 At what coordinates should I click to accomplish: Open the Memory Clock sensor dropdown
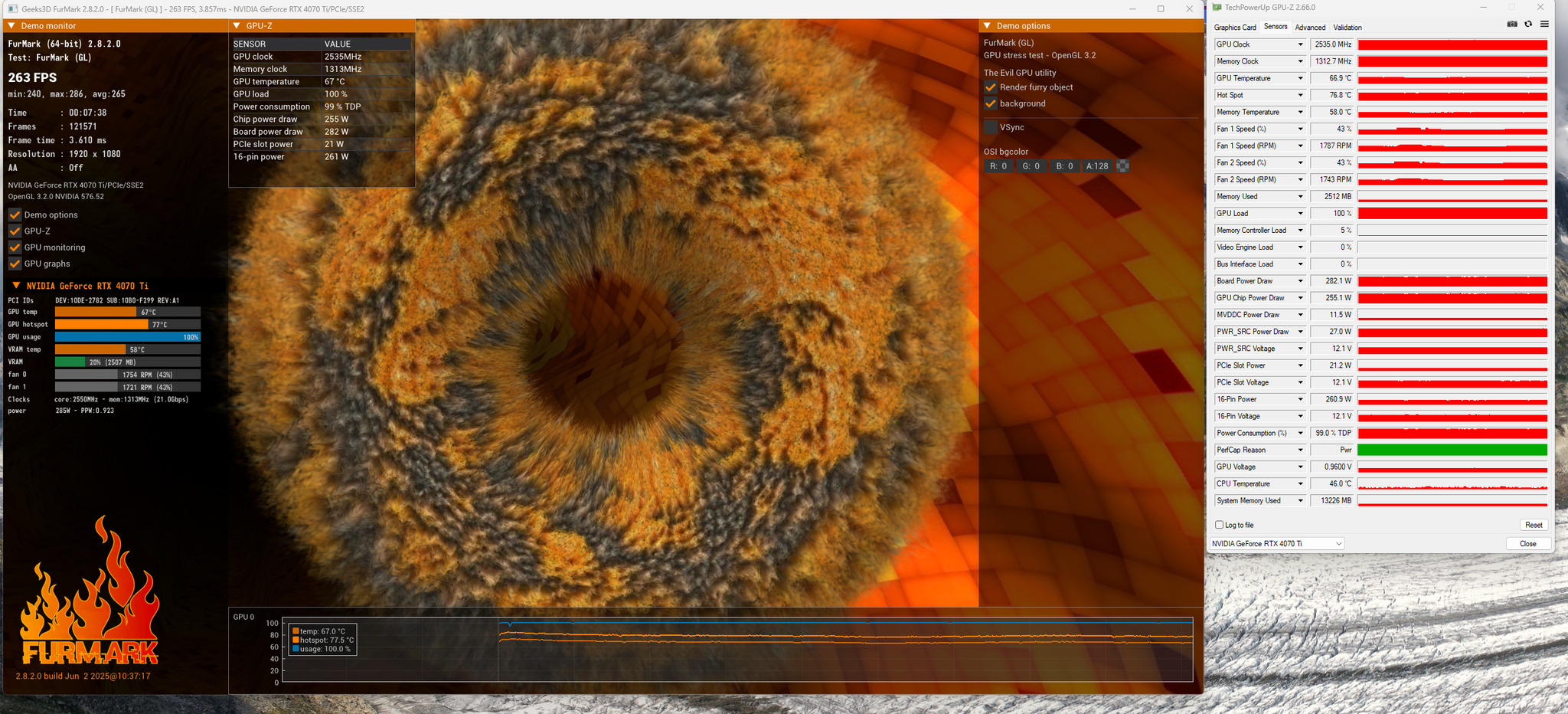1300,61
